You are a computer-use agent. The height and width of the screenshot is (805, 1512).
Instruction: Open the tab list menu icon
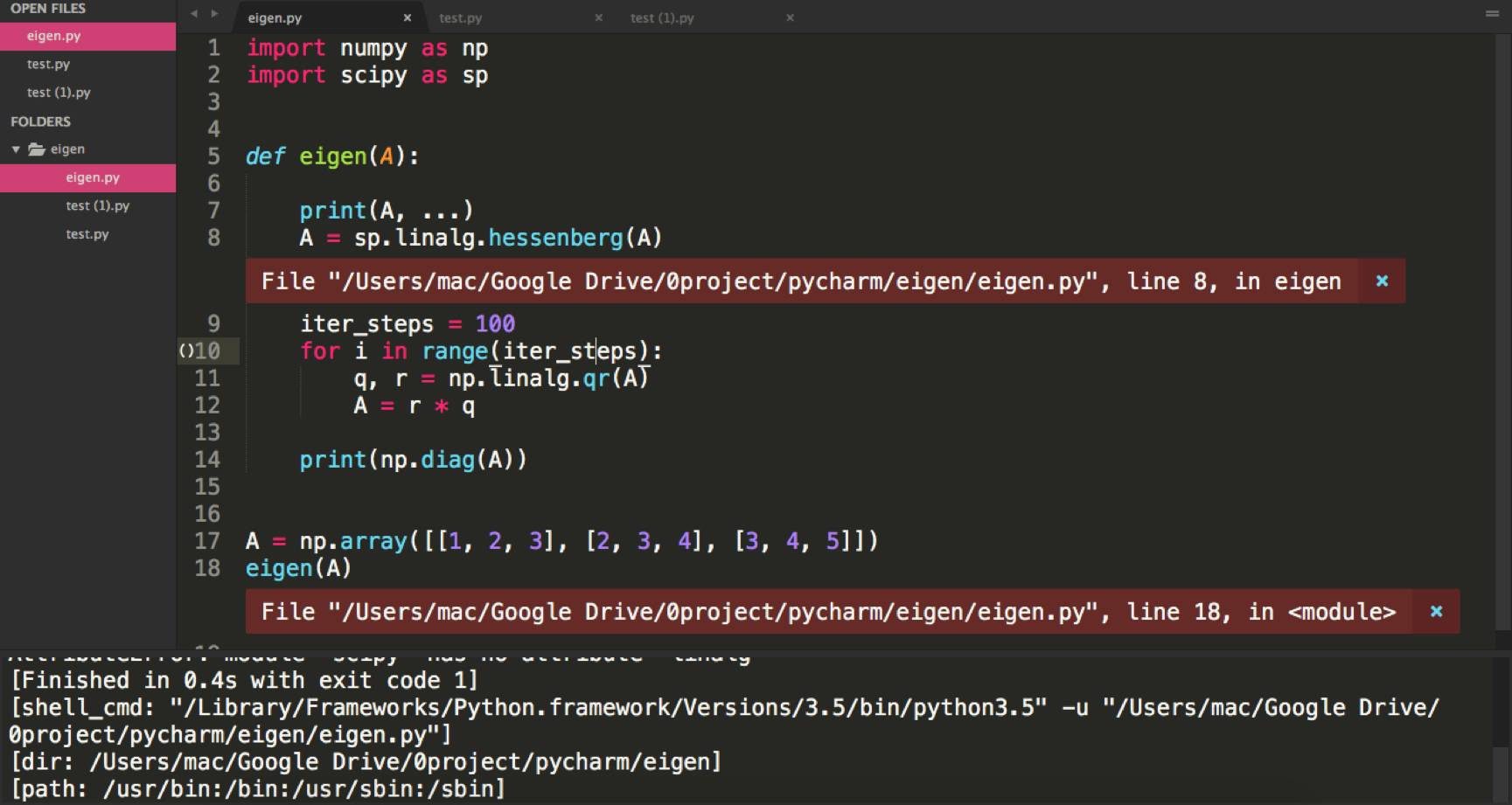pos(1492,14)
